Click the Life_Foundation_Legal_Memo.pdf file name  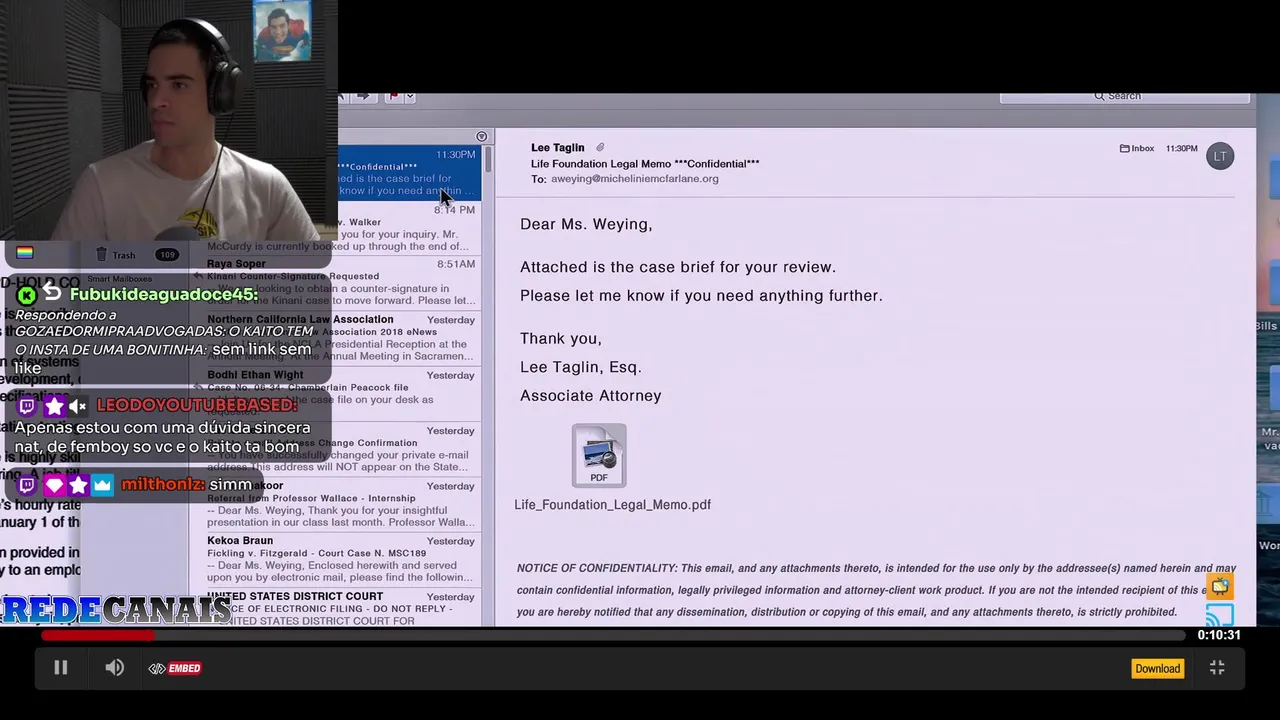tap(612, 505)
